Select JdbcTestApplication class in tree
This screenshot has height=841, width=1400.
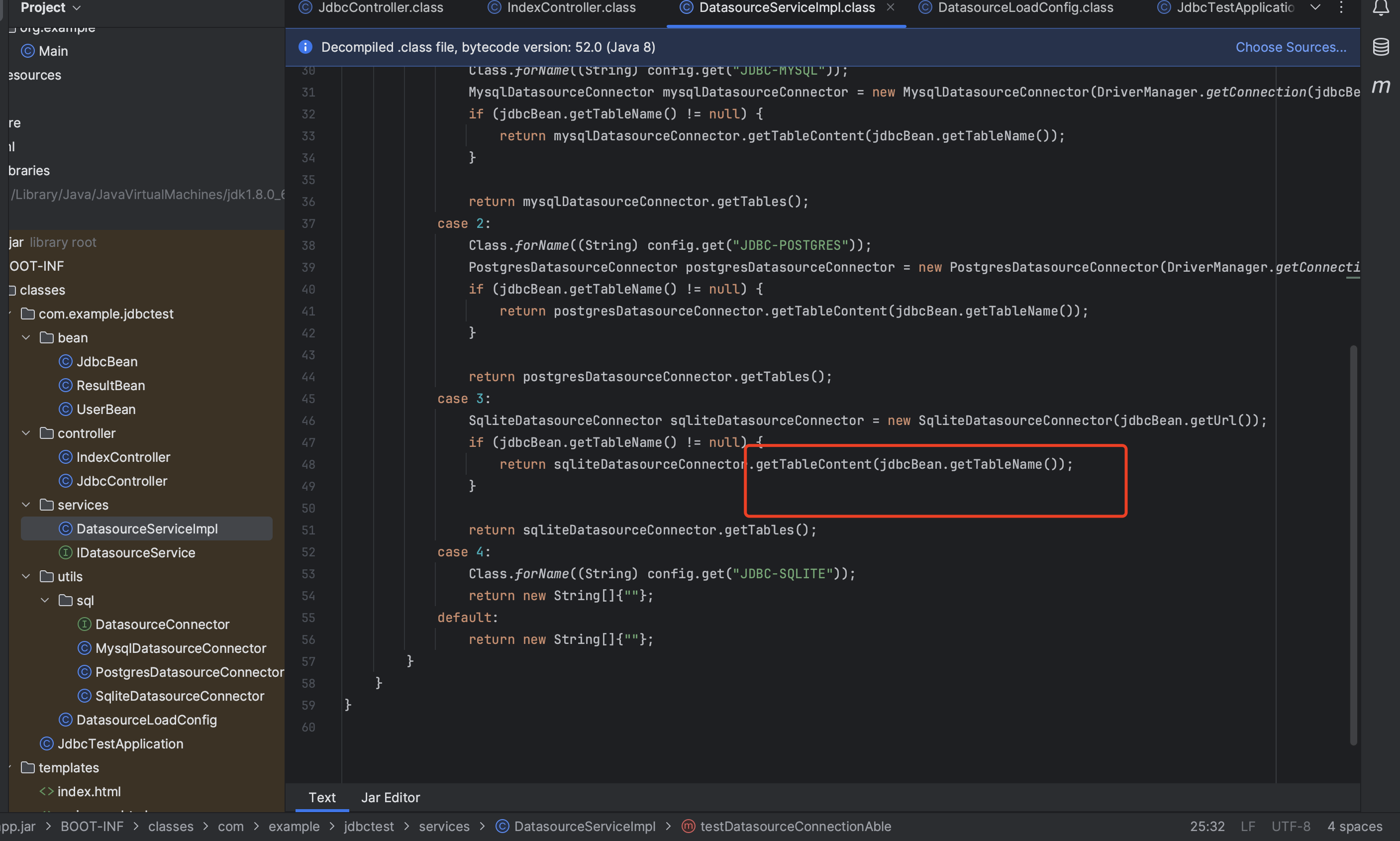(x=111, y=743)
